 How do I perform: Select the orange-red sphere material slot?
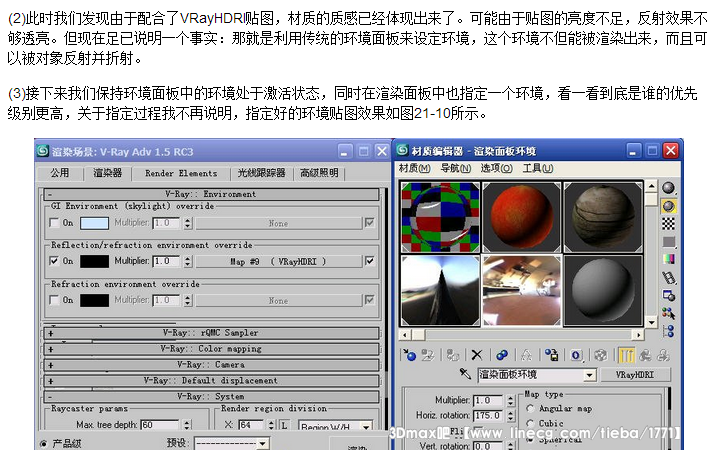point(521,217)
